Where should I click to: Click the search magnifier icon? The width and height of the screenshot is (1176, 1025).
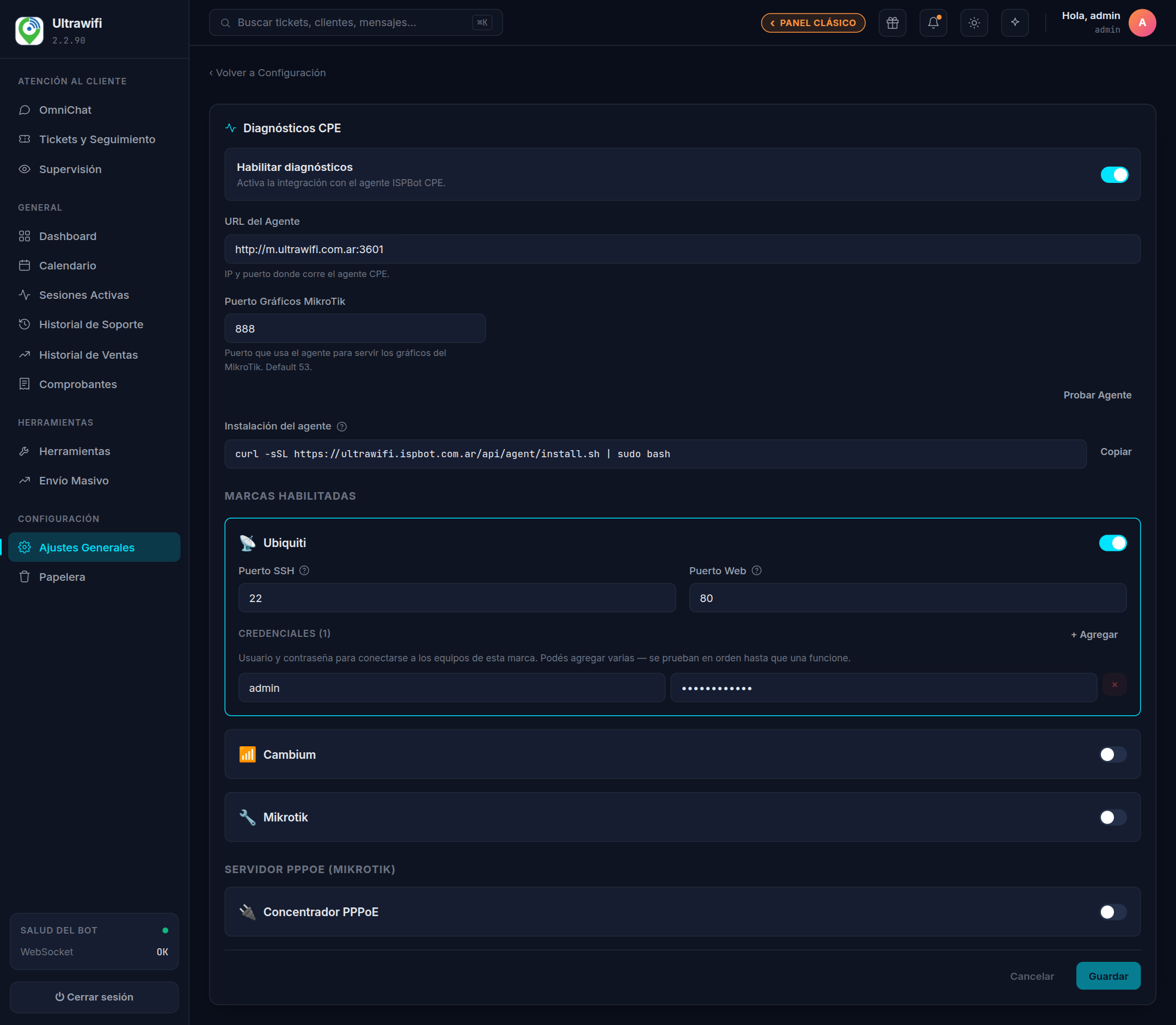(225, 23)
